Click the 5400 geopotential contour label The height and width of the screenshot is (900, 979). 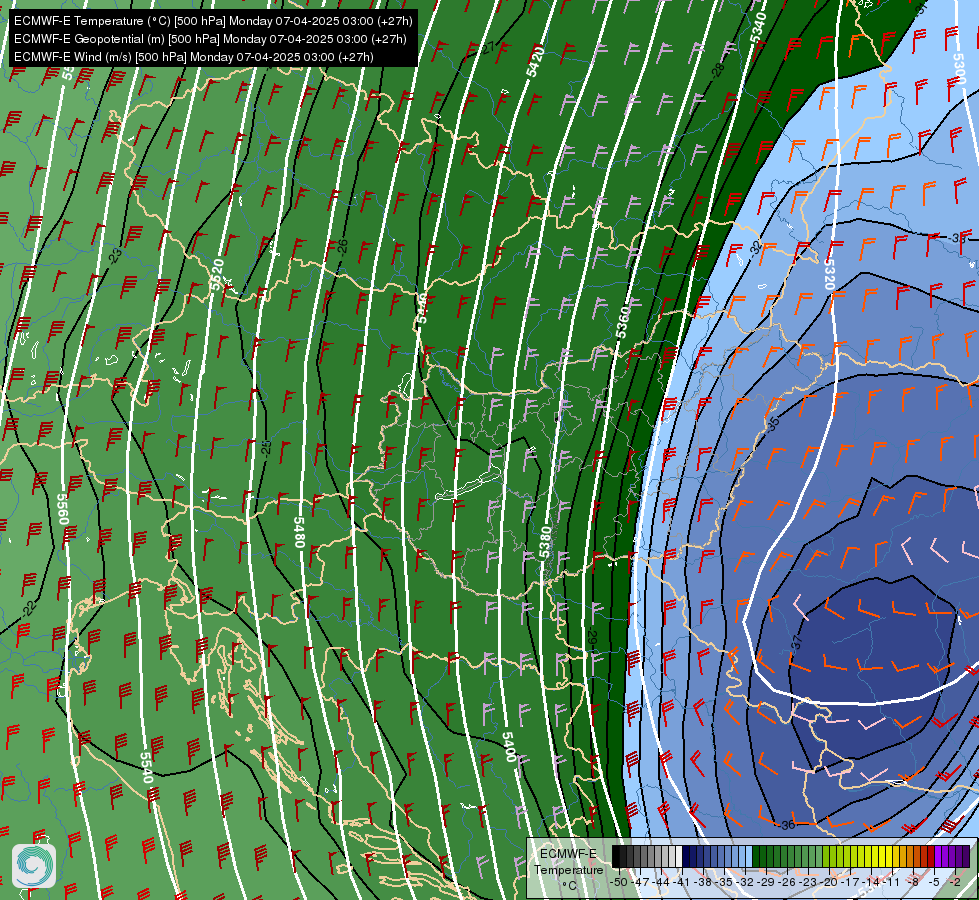coord(509,747)
